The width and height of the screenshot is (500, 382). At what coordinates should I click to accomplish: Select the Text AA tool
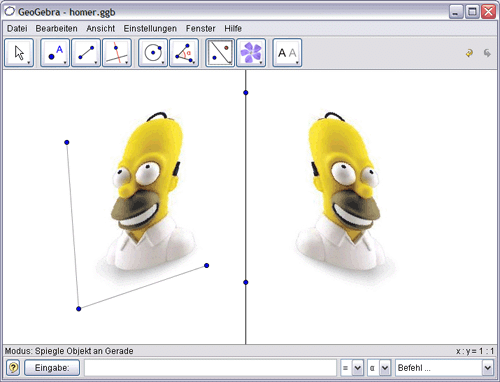coord(287,52)
